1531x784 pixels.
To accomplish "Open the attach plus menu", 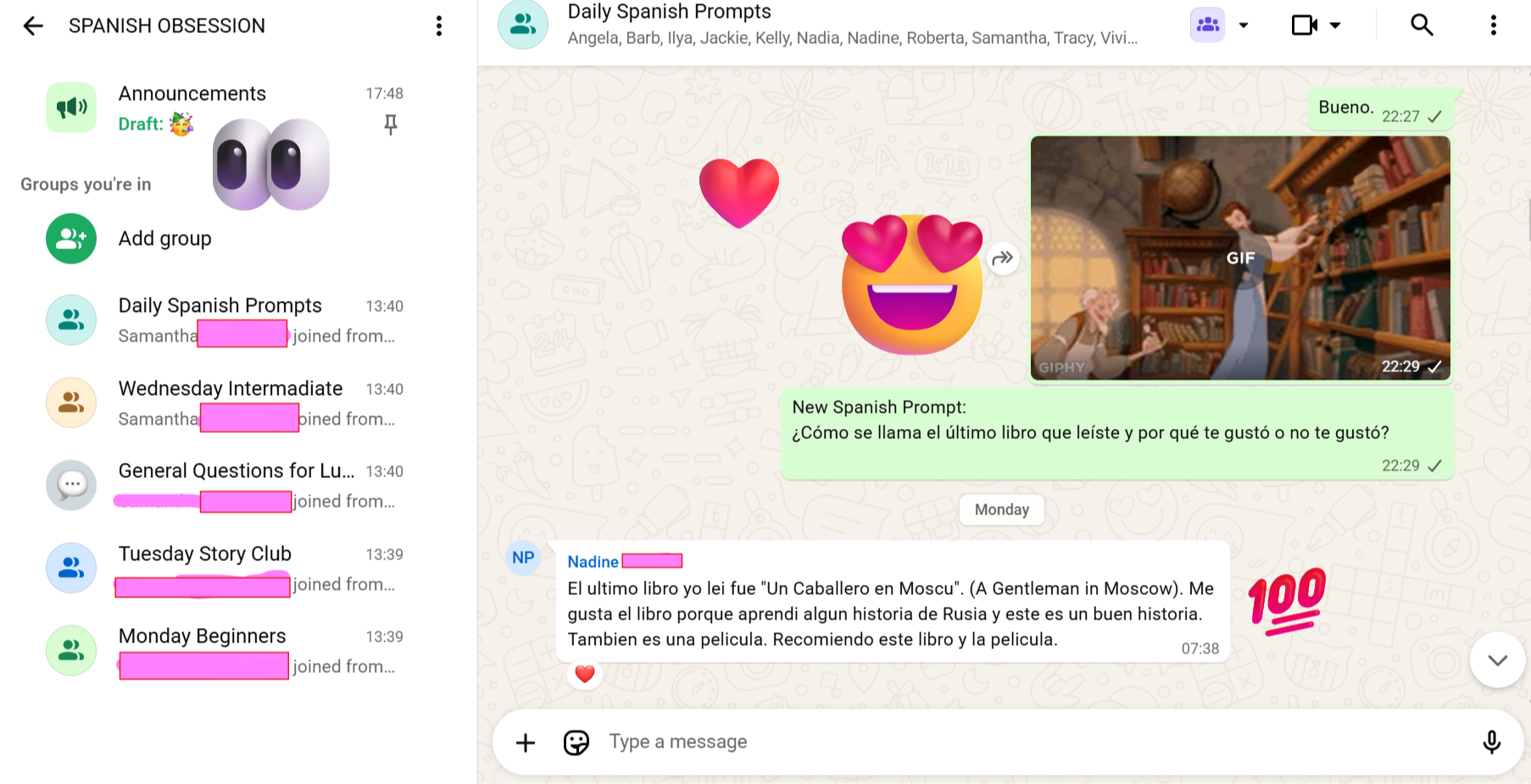I will coord(526,742).
